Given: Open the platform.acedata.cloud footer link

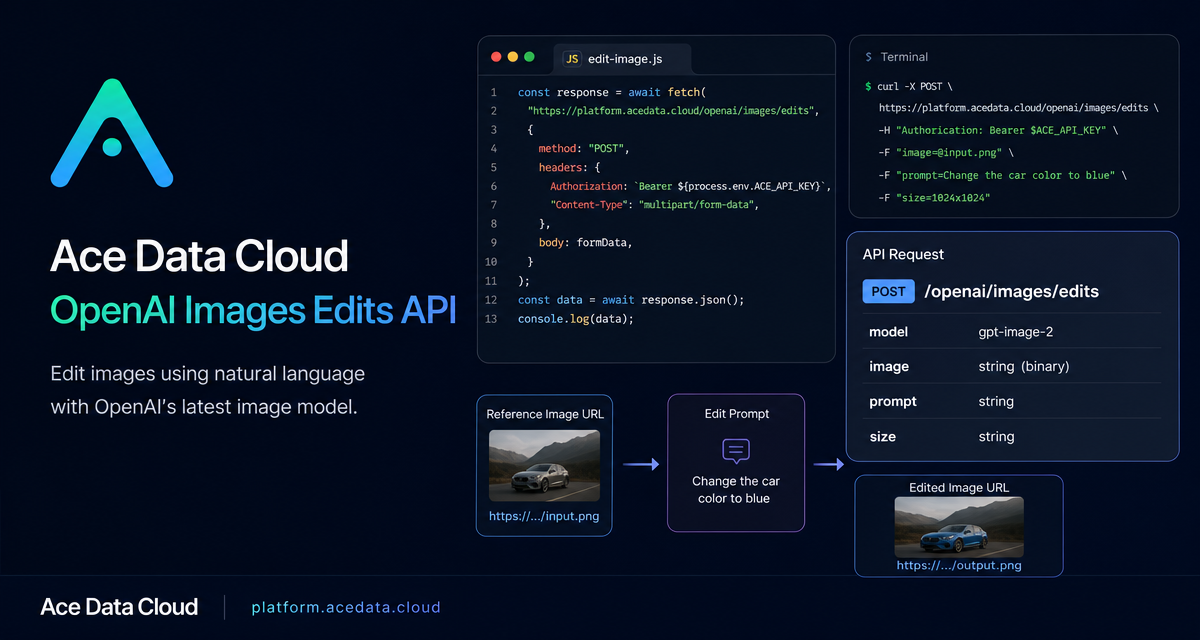Looking at the screenshot, I should click(x=346, y=607).
